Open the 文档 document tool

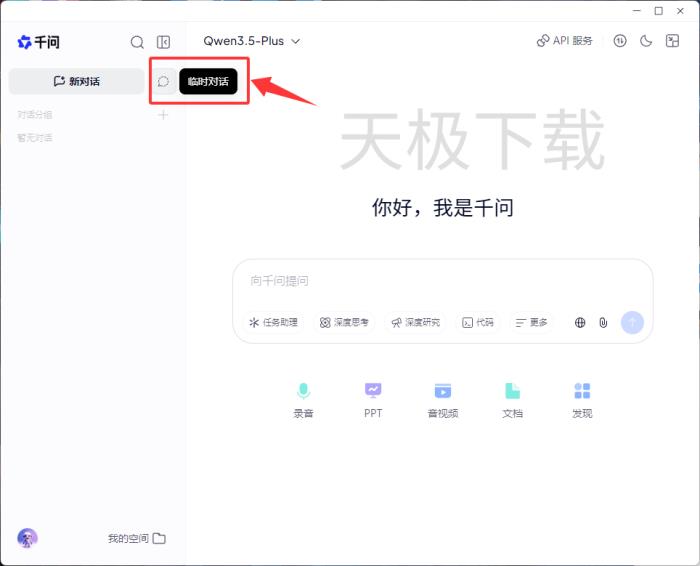click(x=512, y=399)
